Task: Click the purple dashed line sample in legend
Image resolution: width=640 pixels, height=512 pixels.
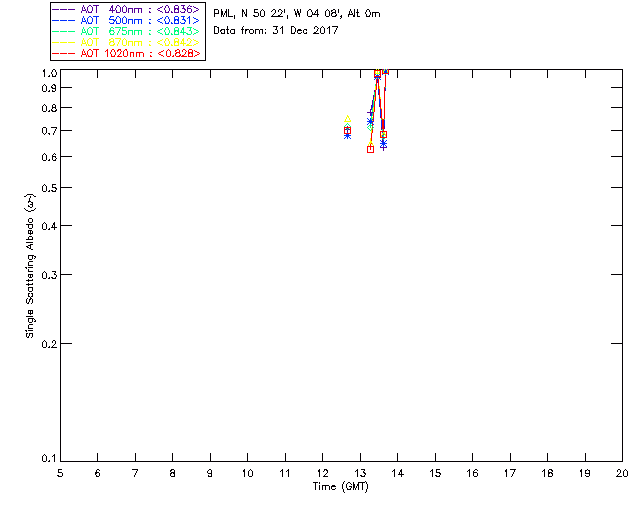Action: pos(63,9)
